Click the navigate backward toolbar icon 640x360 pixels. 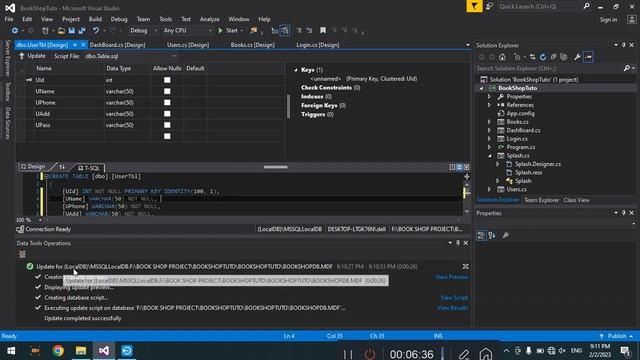coord(15,31)
